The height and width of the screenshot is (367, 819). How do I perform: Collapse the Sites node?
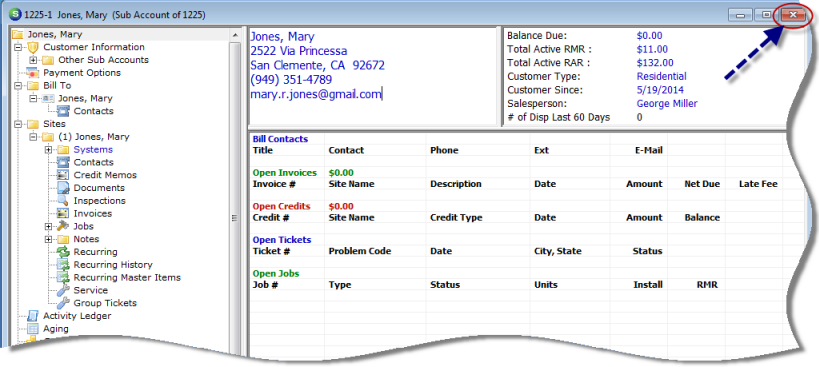click(x=19, y=124)
